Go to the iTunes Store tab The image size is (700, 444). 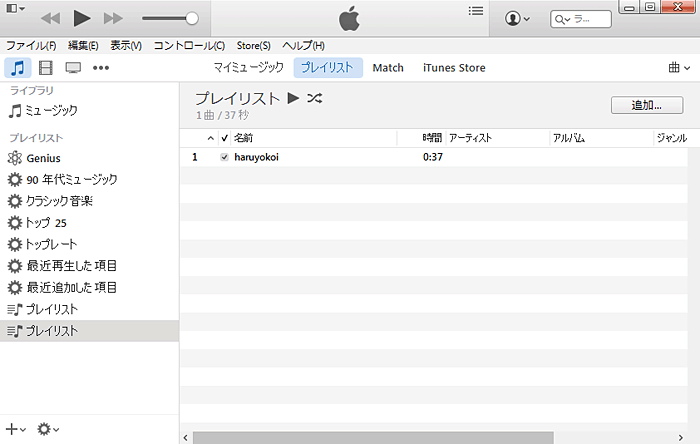pyautogui.click(x=454, y=68)
